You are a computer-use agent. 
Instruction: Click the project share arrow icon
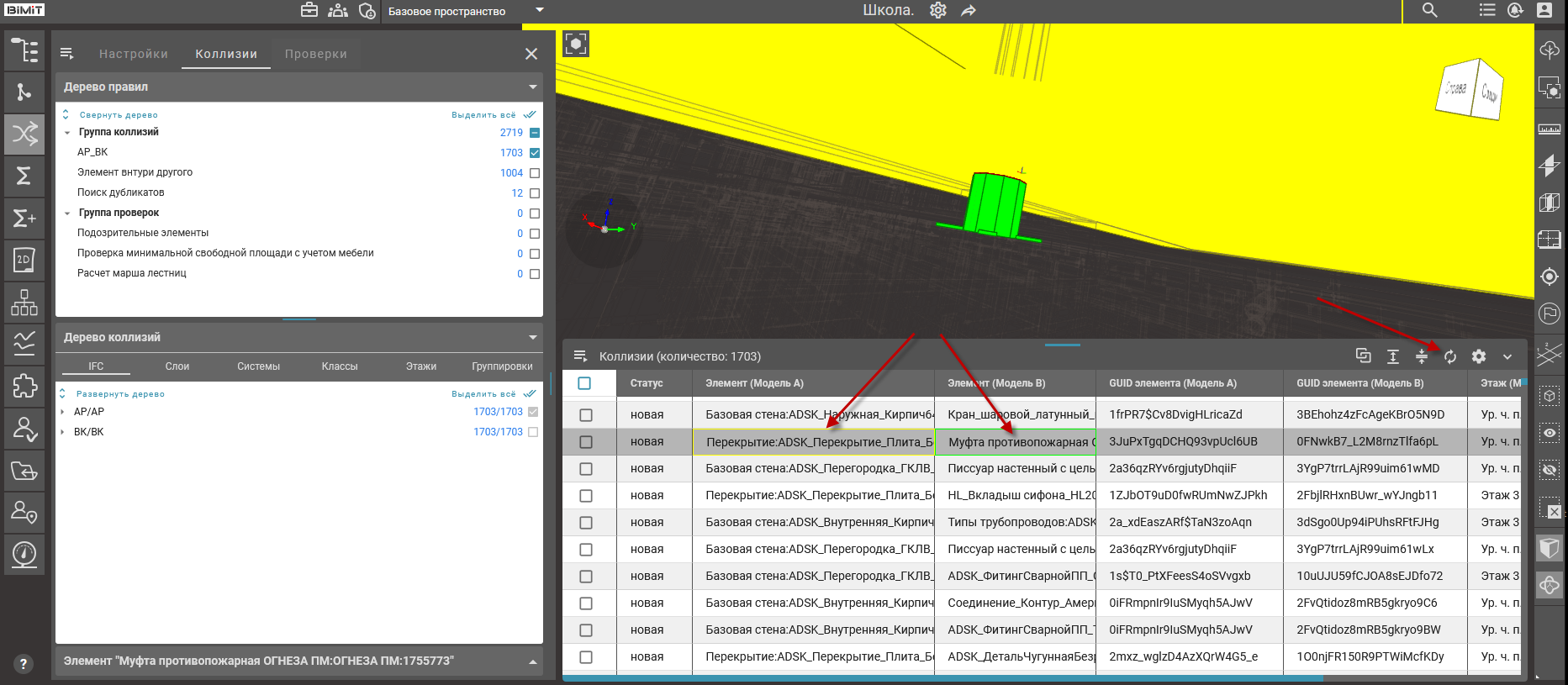point(969,11)
